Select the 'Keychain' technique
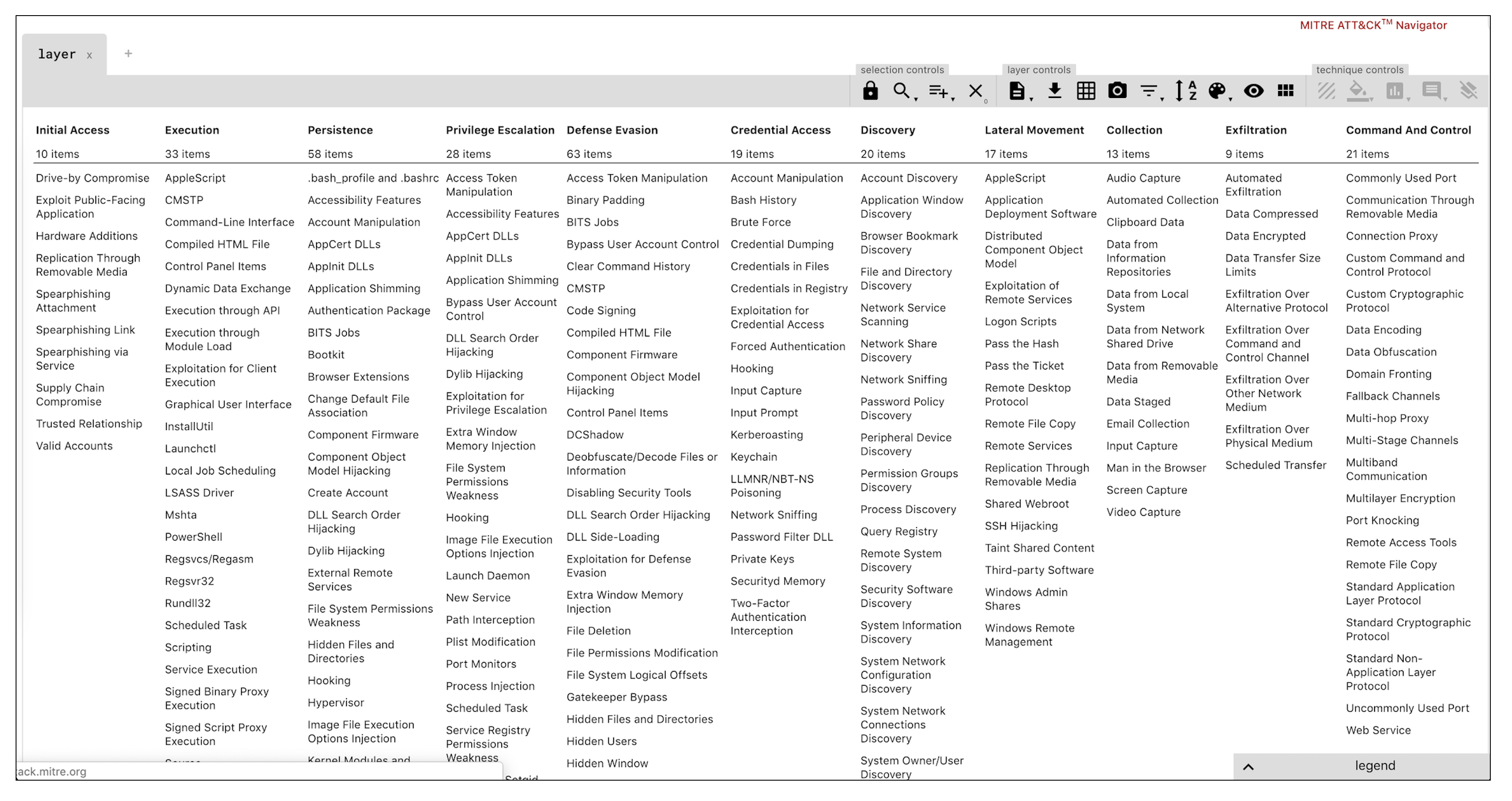Viewport: 1512px width, 801px height. (x=753, y=456)
